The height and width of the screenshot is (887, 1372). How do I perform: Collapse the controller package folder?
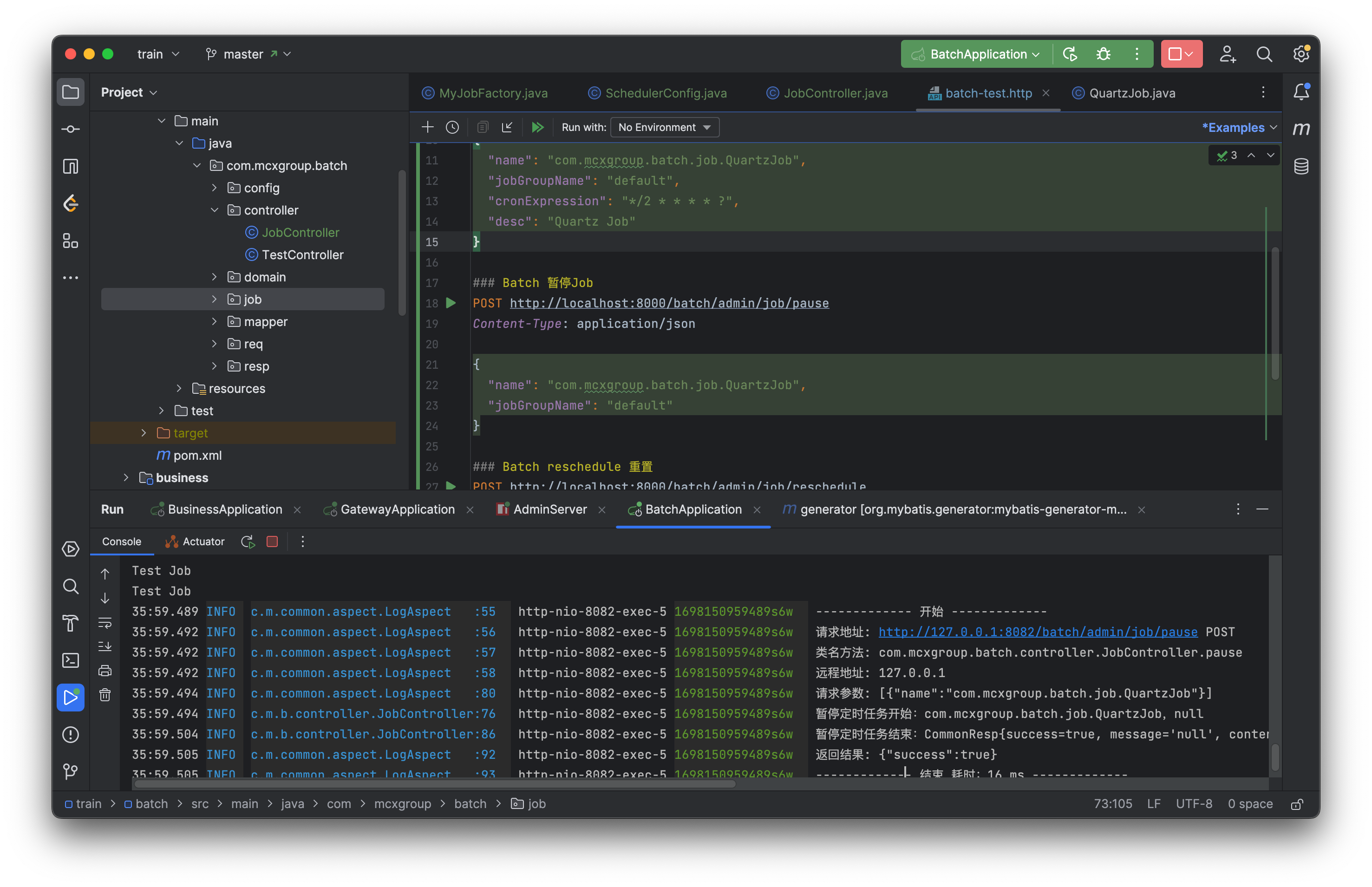pos(214,210)
